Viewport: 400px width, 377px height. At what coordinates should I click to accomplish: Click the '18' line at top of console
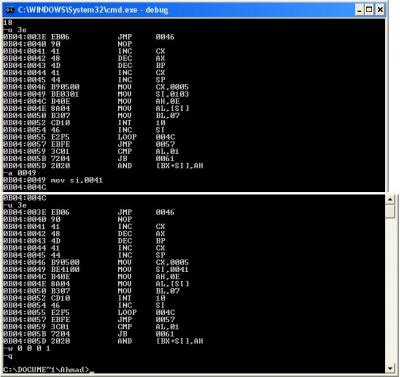pyautogui.click(x=8, y=22)
